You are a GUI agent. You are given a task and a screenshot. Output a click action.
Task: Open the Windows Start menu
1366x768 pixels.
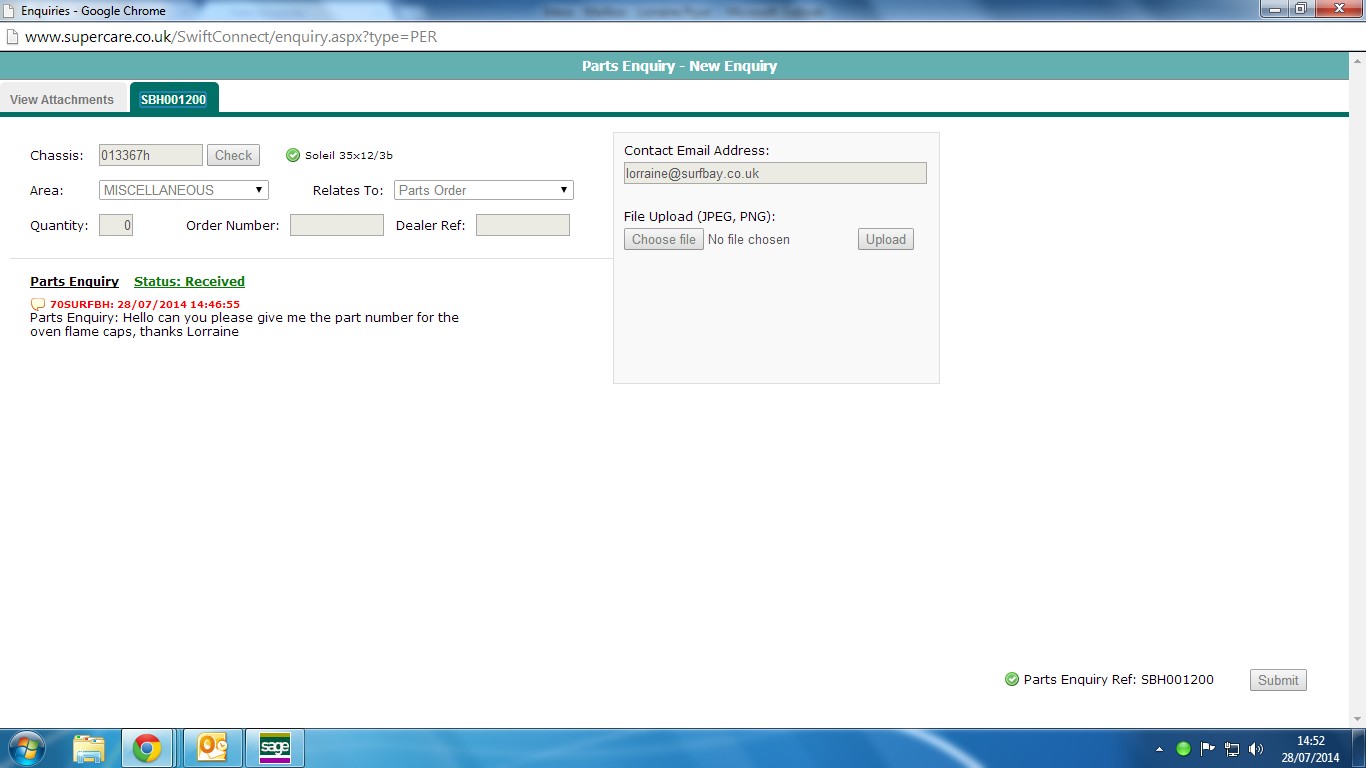26,748
